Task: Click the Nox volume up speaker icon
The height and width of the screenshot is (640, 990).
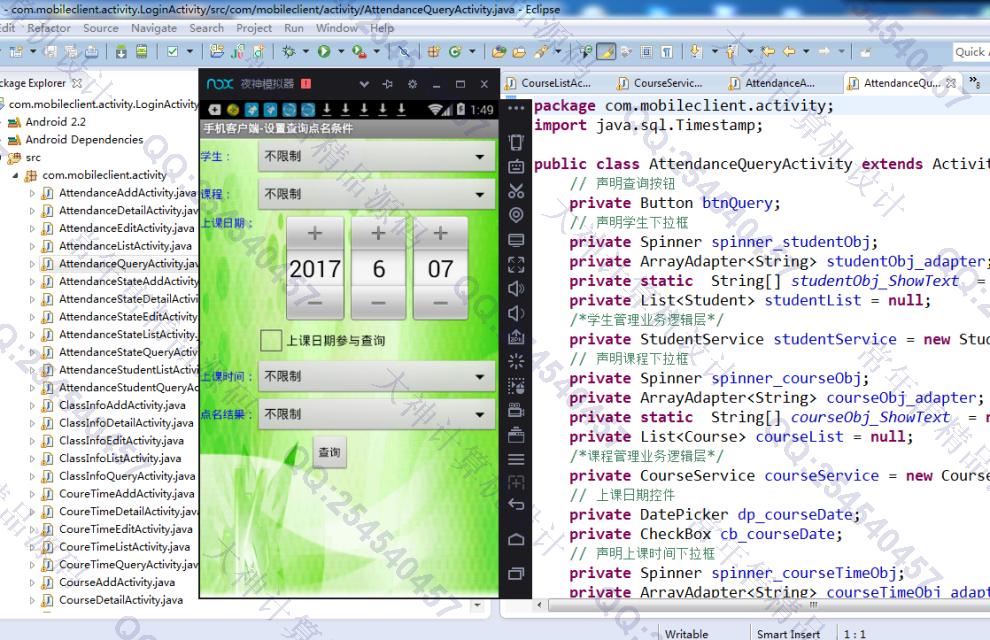Action: click(x=516, y=289)
